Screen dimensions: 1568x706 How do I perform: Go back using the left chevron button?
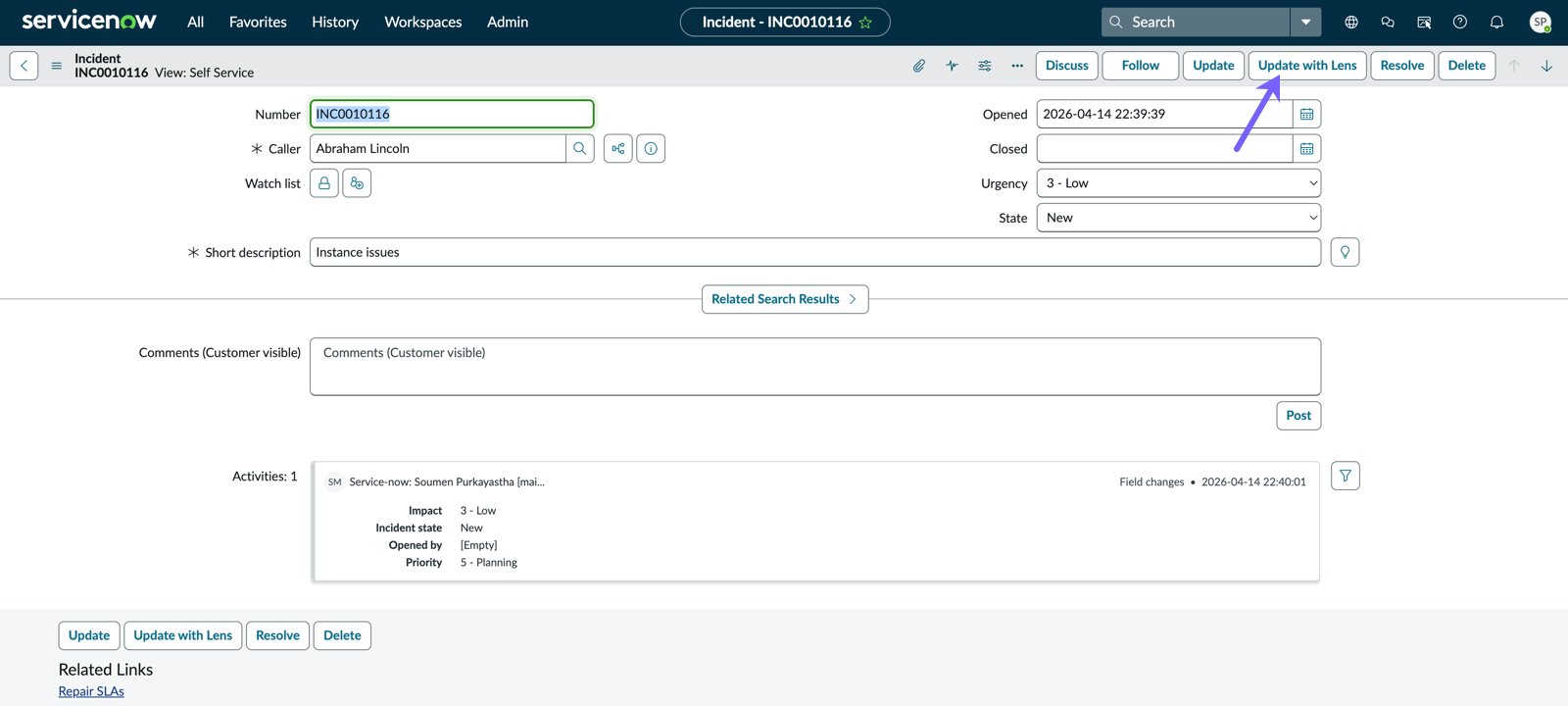click(24, 66)
